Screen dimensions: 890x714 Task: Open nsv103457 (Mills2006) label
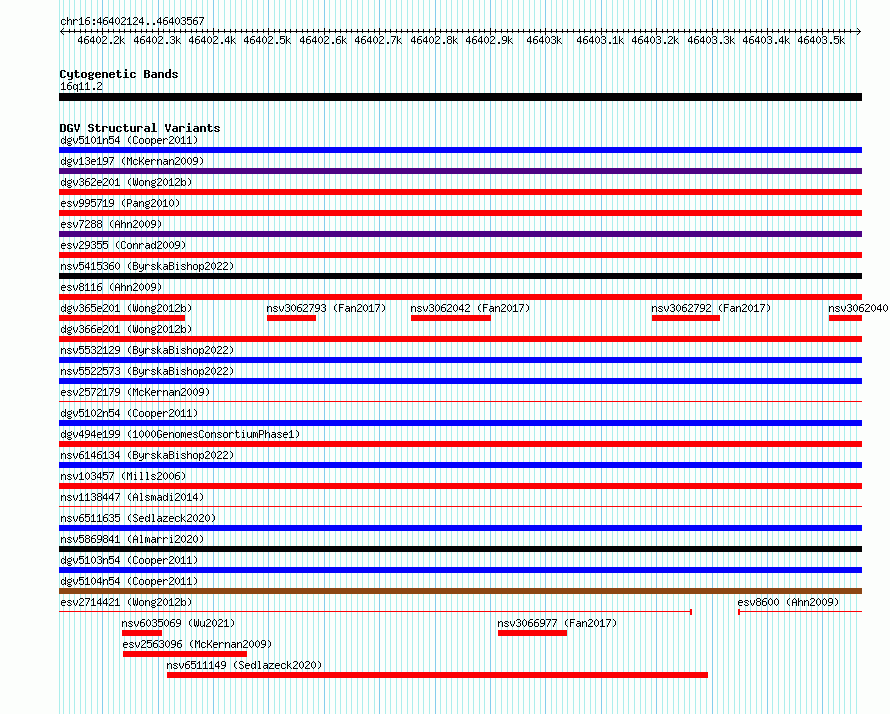[123, 476]
